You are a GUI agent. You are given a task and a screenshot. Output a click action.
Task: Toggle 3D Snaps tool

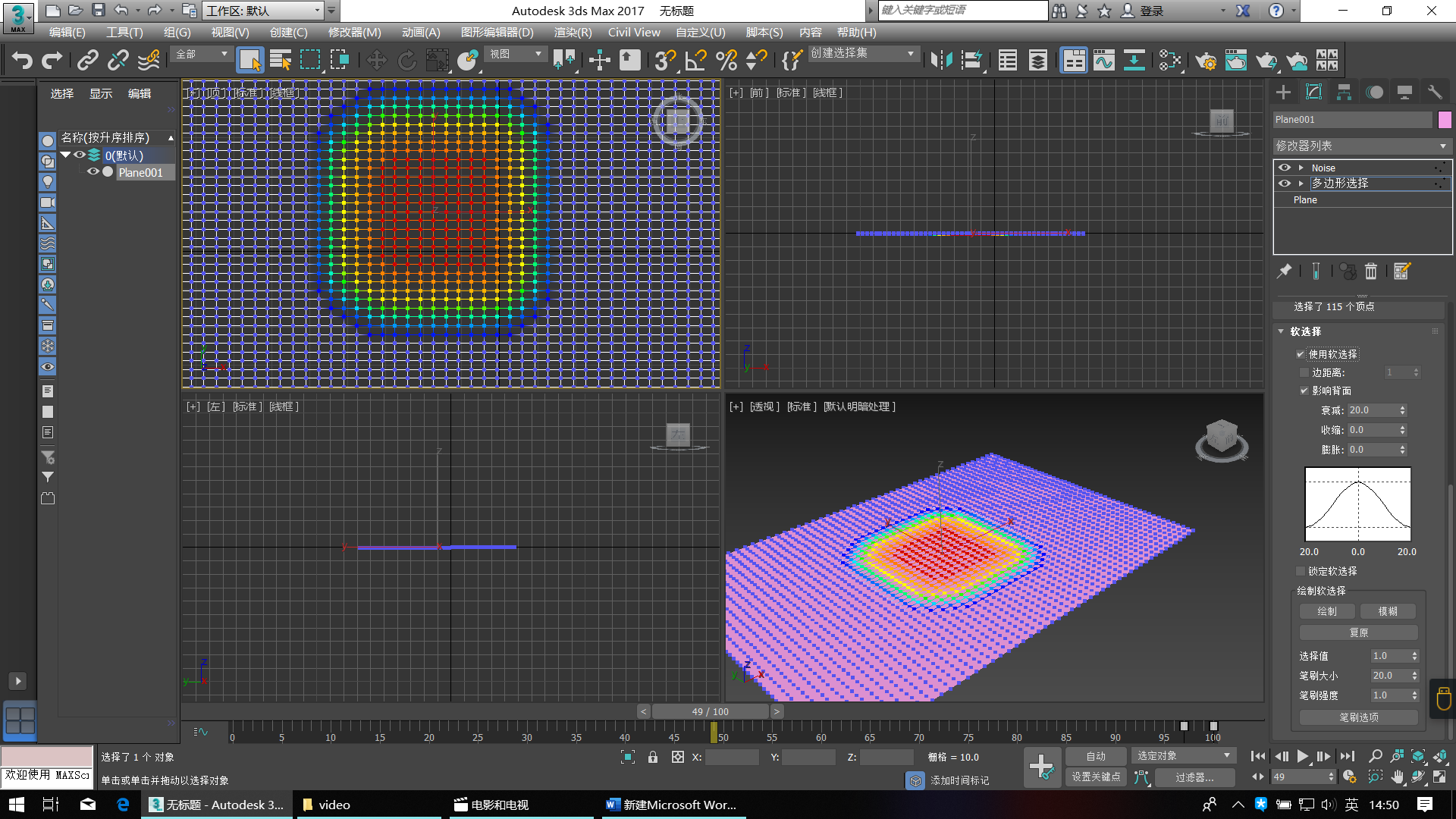(x=665, y=60)
